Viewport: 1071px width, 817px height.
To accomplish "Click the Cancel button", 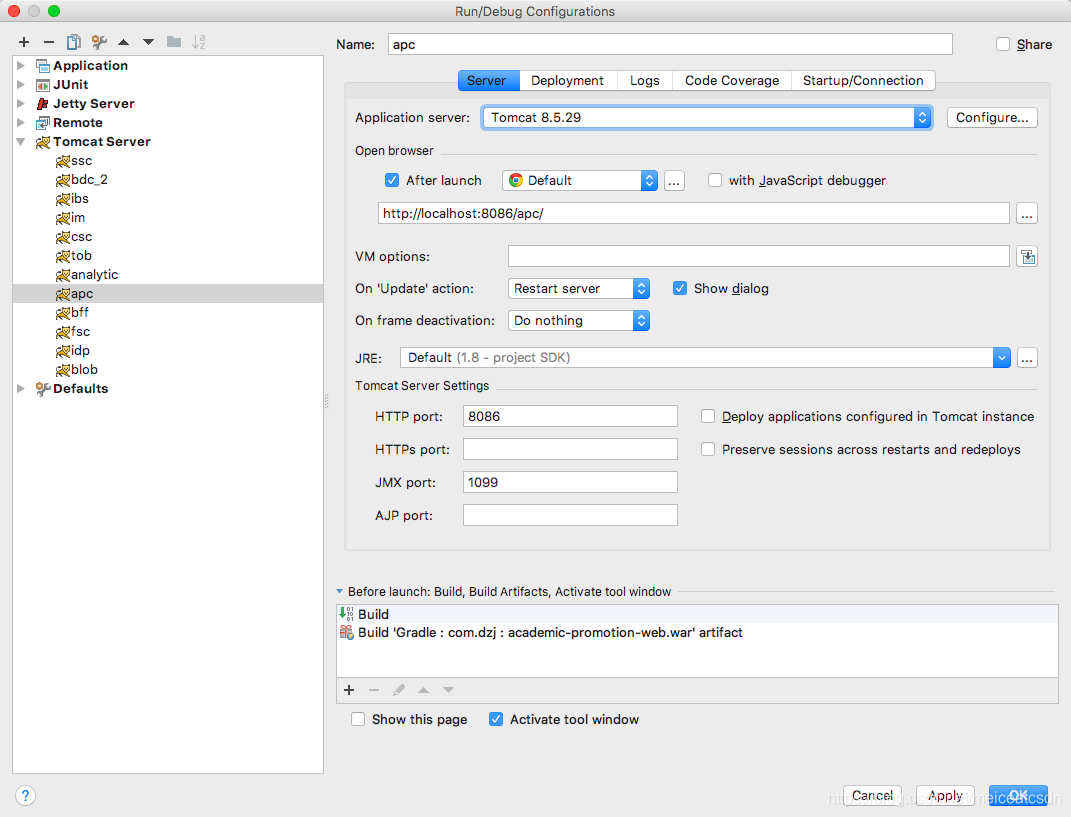I will tap(872, 796).
